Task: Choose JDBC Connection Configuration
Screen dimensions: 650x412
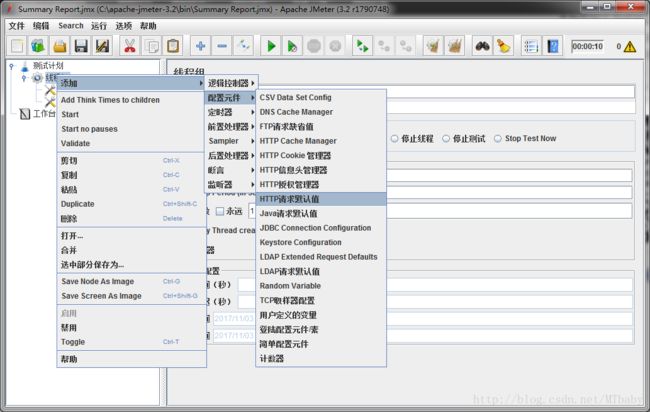Action: click(x=321, y=228)
